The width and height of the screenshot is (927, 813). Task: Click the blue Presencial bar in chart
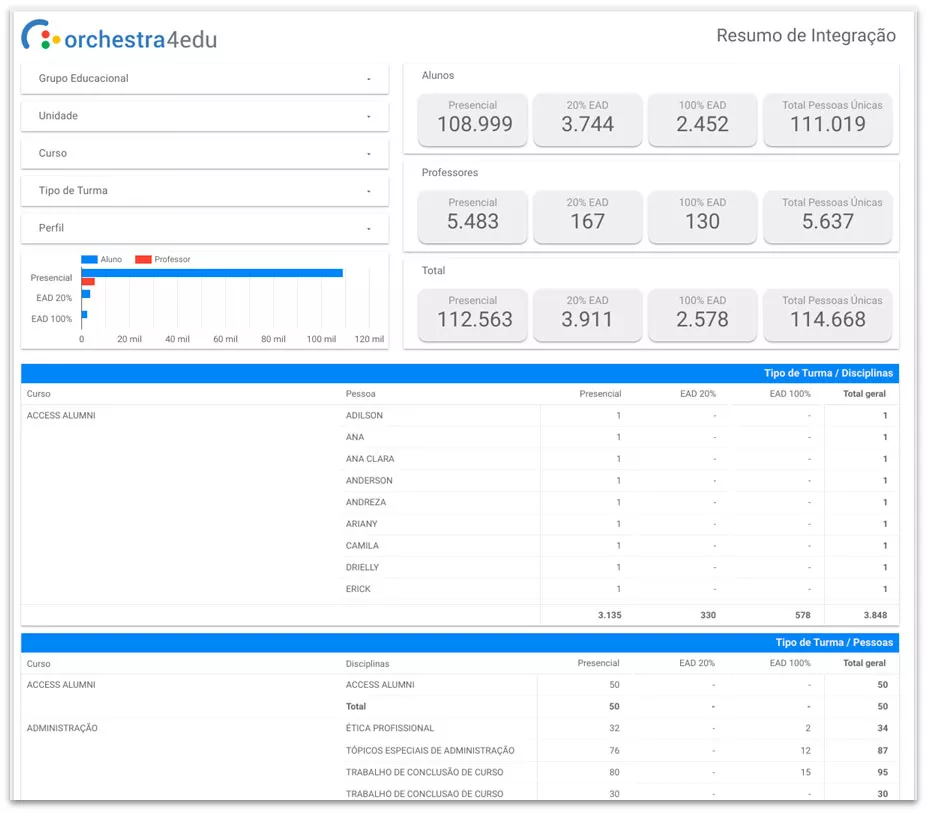point(212,273)
